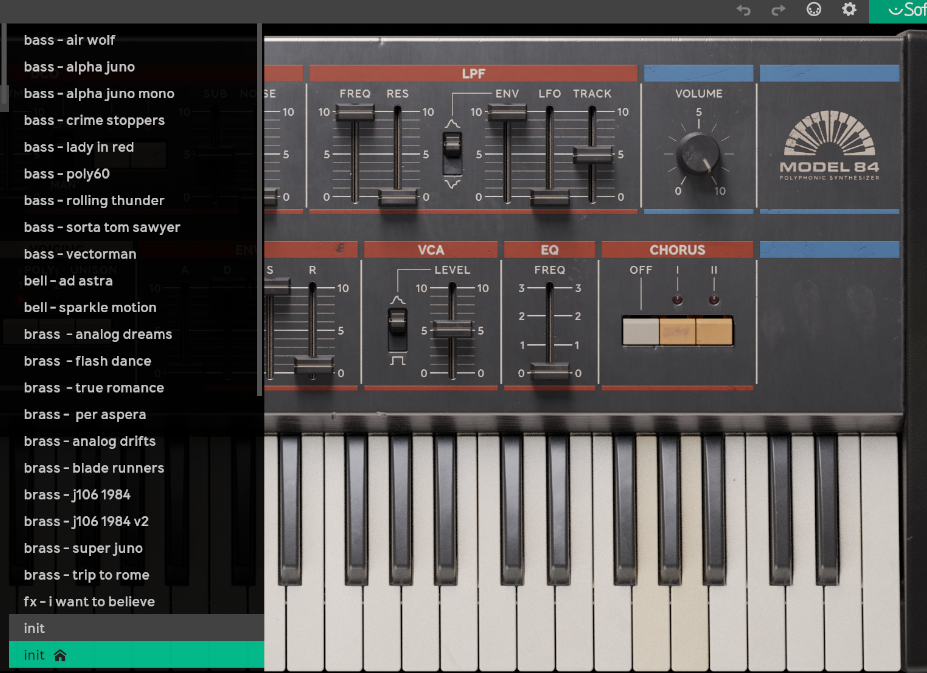Click the green Softube logo
927x673 pixels.
click(905, 10)
